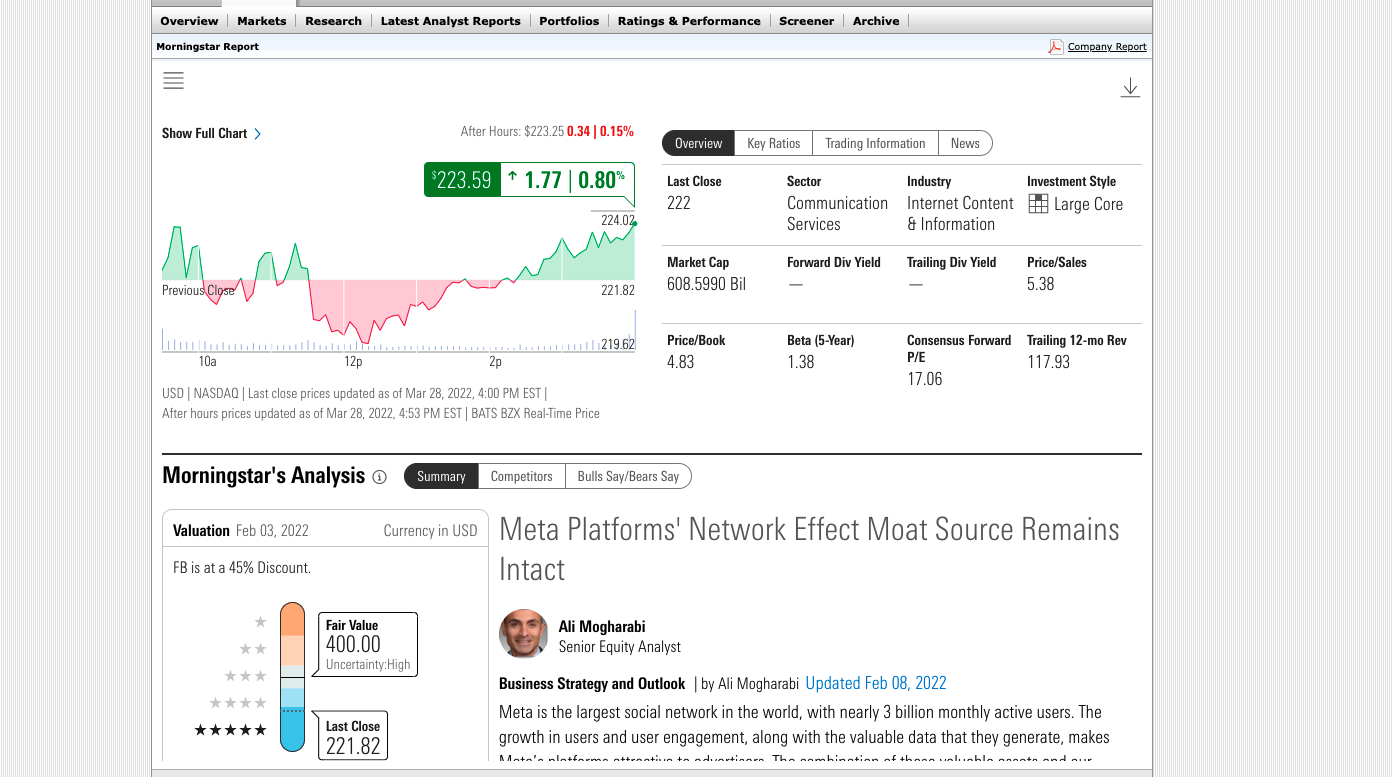
Task: Click the green $223.59 price box
Action: [462, 180]
